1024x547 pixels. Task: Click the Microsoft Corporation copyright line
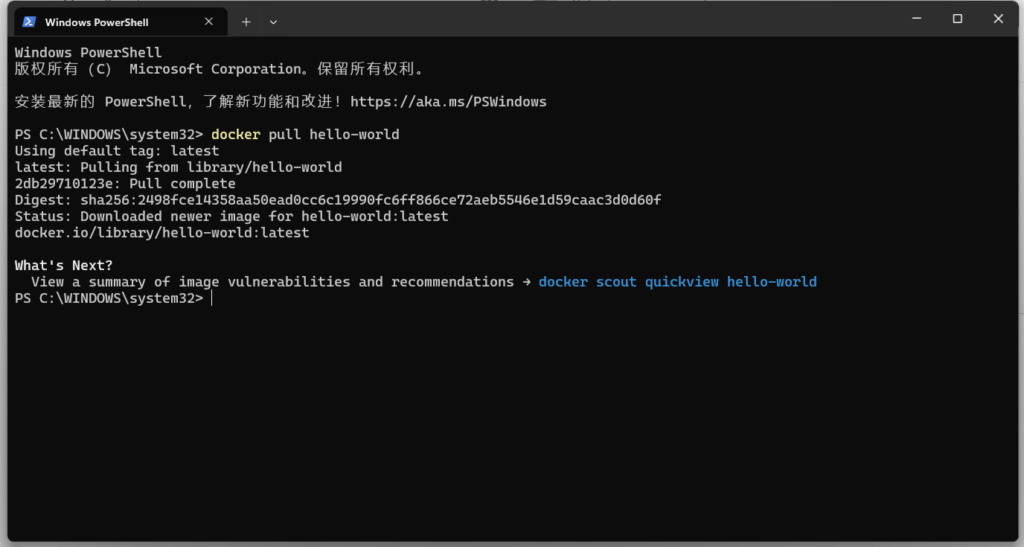pos(219,69)
